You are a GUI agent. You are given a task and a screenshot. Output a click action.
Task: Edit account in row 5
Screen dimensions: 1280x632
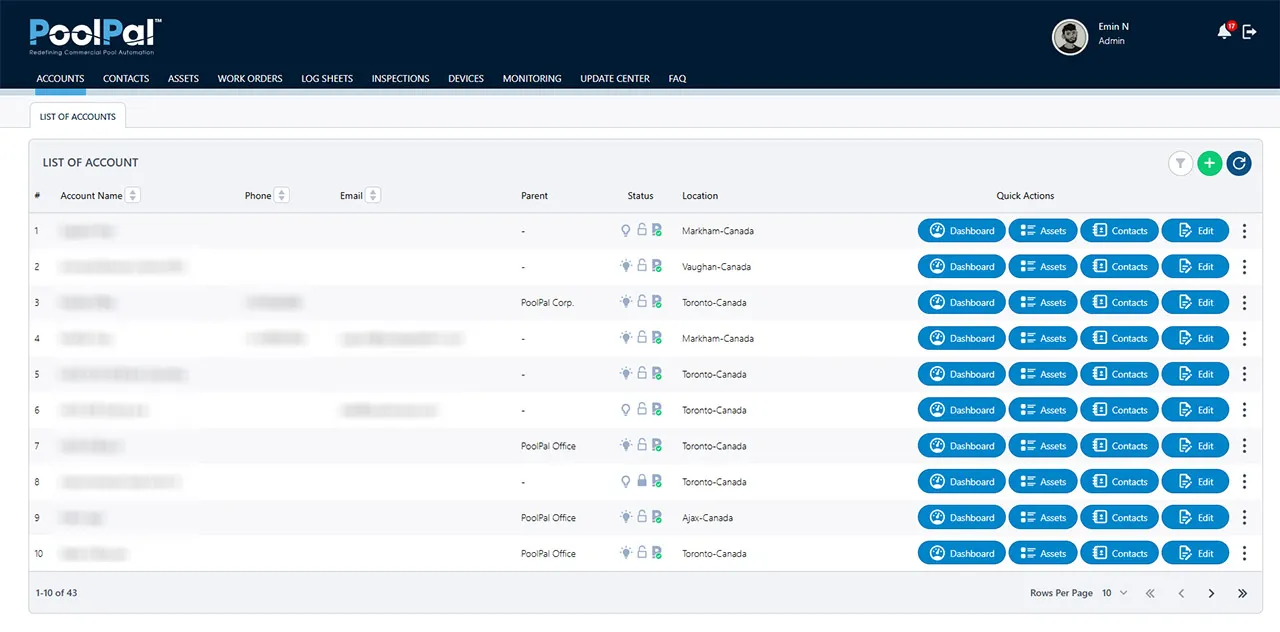pyautogui.click(x=1195, y=374)
